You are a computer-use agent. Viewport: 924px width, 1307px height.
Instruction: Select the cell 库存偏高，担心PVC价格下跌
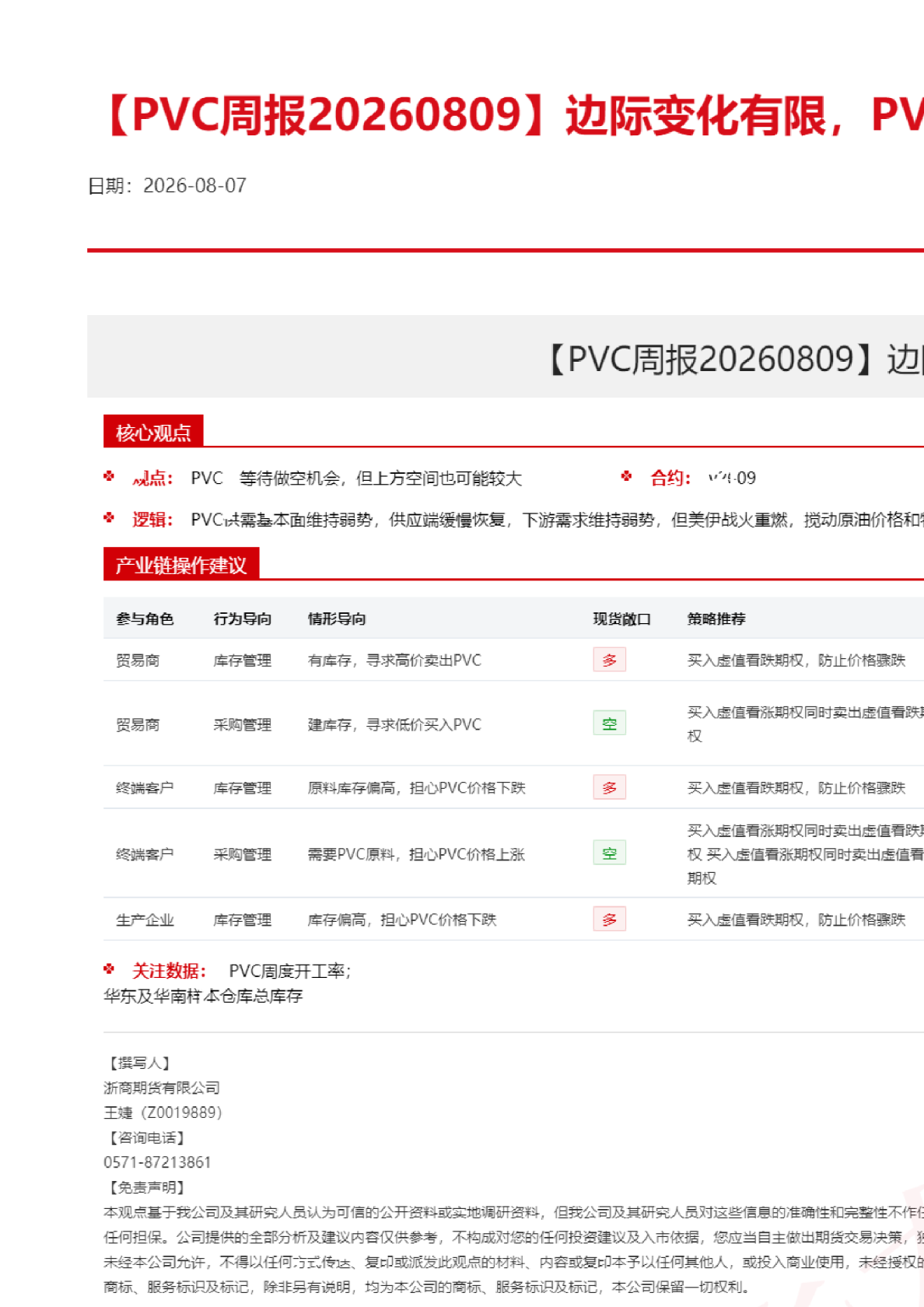401,920
